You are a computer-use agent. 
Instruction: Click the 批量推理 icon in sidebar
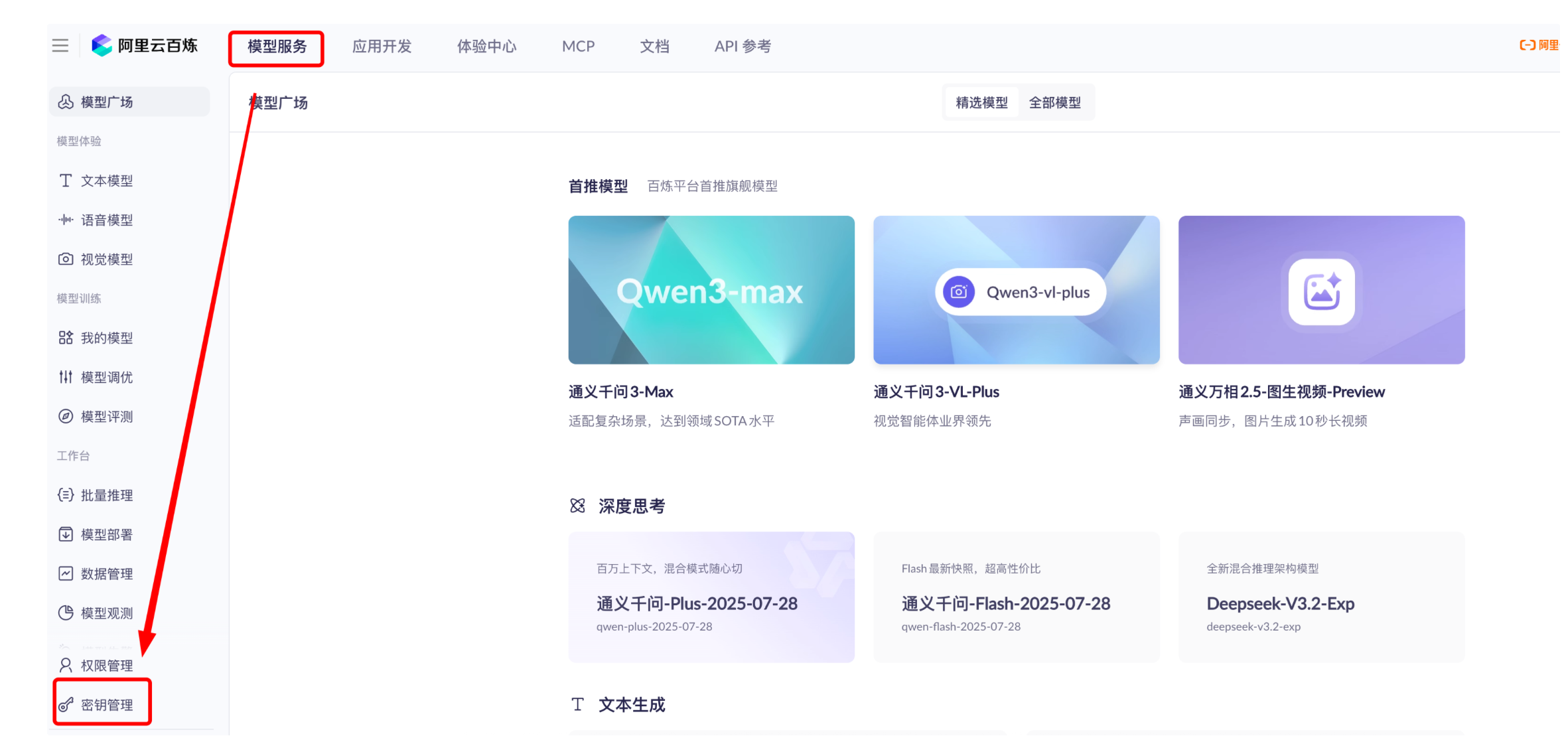tap(66, 494)
